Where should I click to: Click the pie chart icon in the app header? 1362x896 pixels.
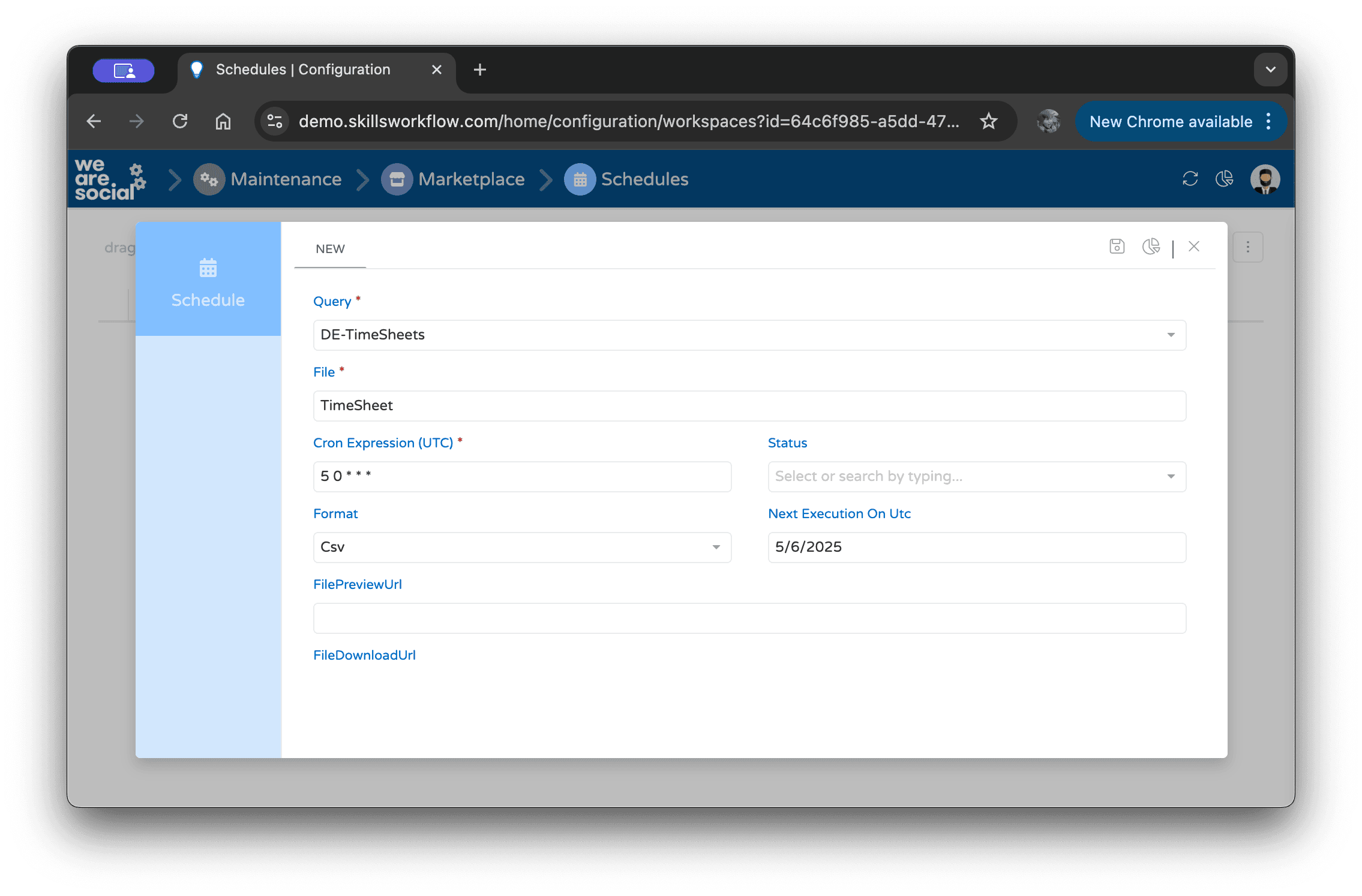pyautogui.click(x=1224, y=179)
